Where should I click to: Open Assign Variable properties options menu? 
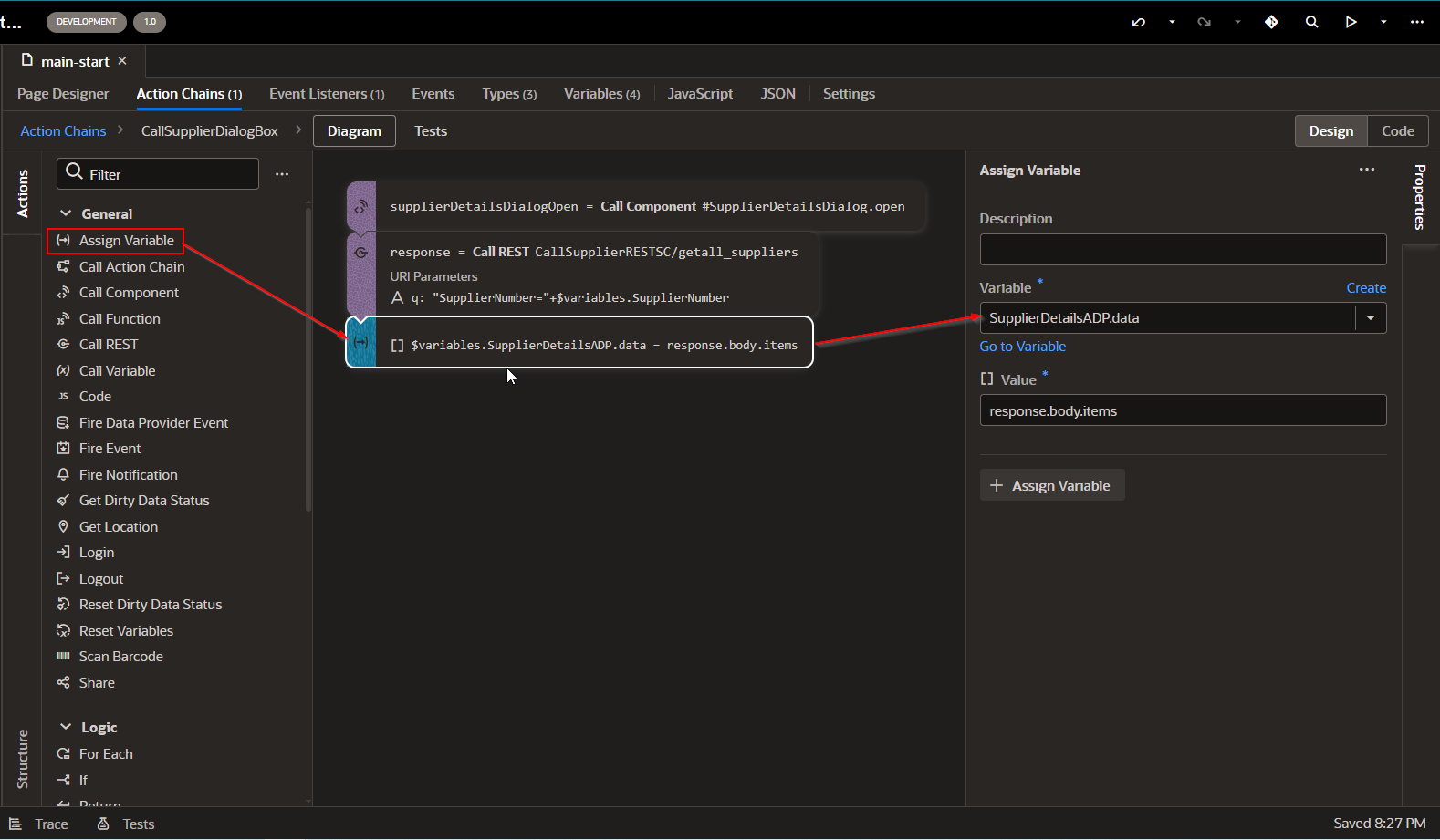tap(1366, 169)
